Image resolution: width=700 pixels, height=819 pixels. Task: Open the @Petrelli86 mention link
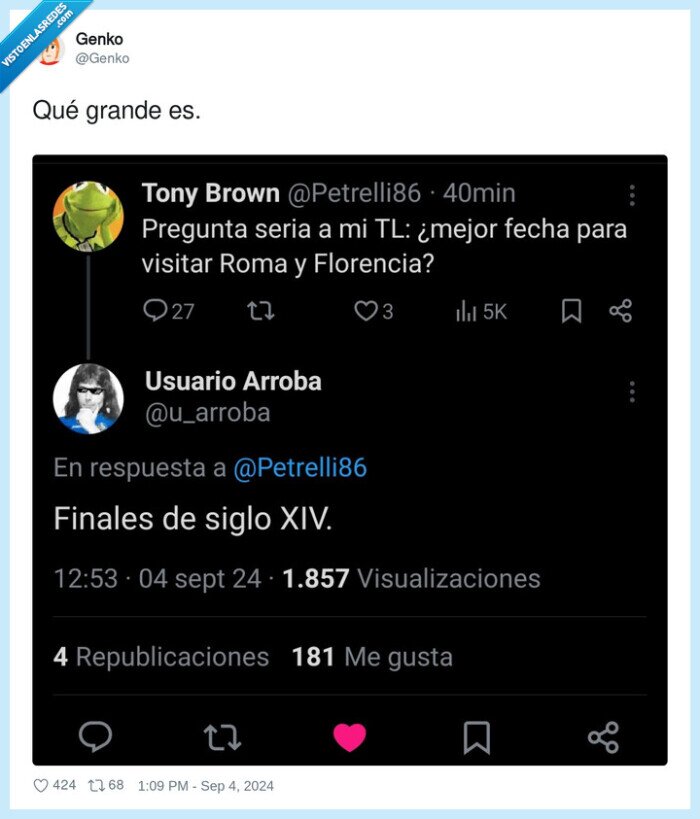300,468
